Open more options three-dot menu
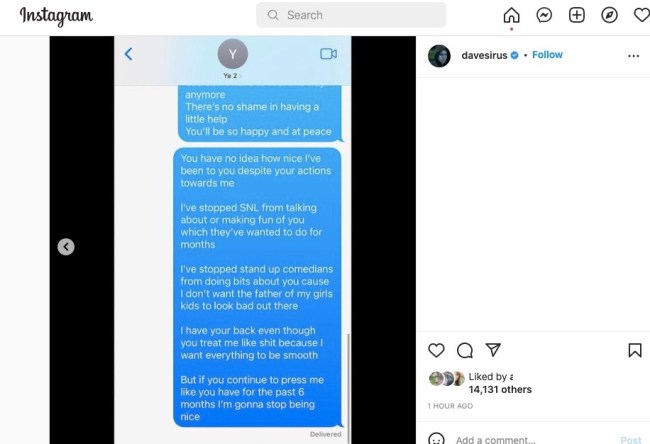Screen dimensions: 650x444 pyautogui.click(x=633, y=56)
